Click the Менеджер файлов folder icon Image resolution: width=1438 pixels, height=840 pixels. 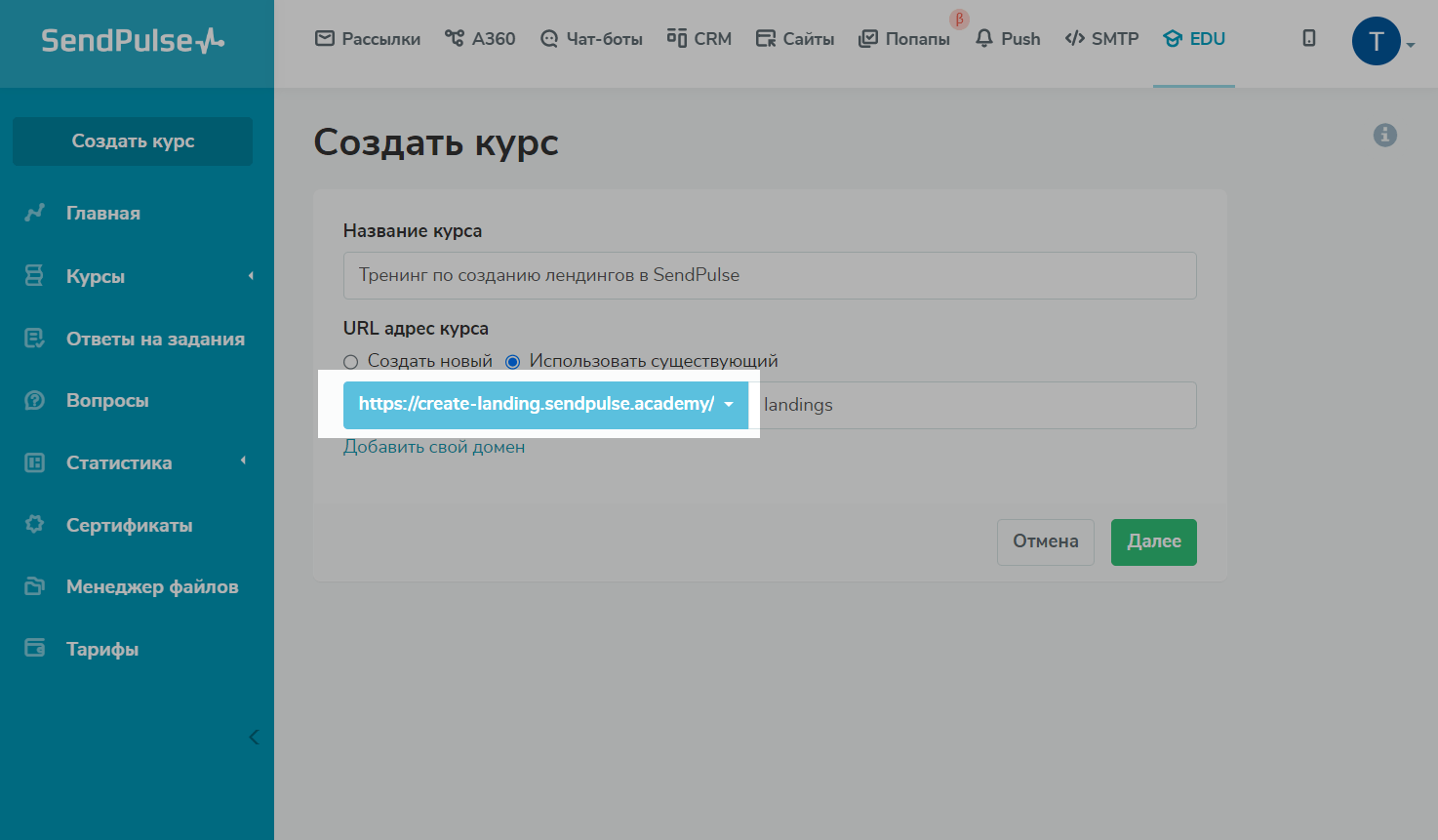tap(35, 587)
